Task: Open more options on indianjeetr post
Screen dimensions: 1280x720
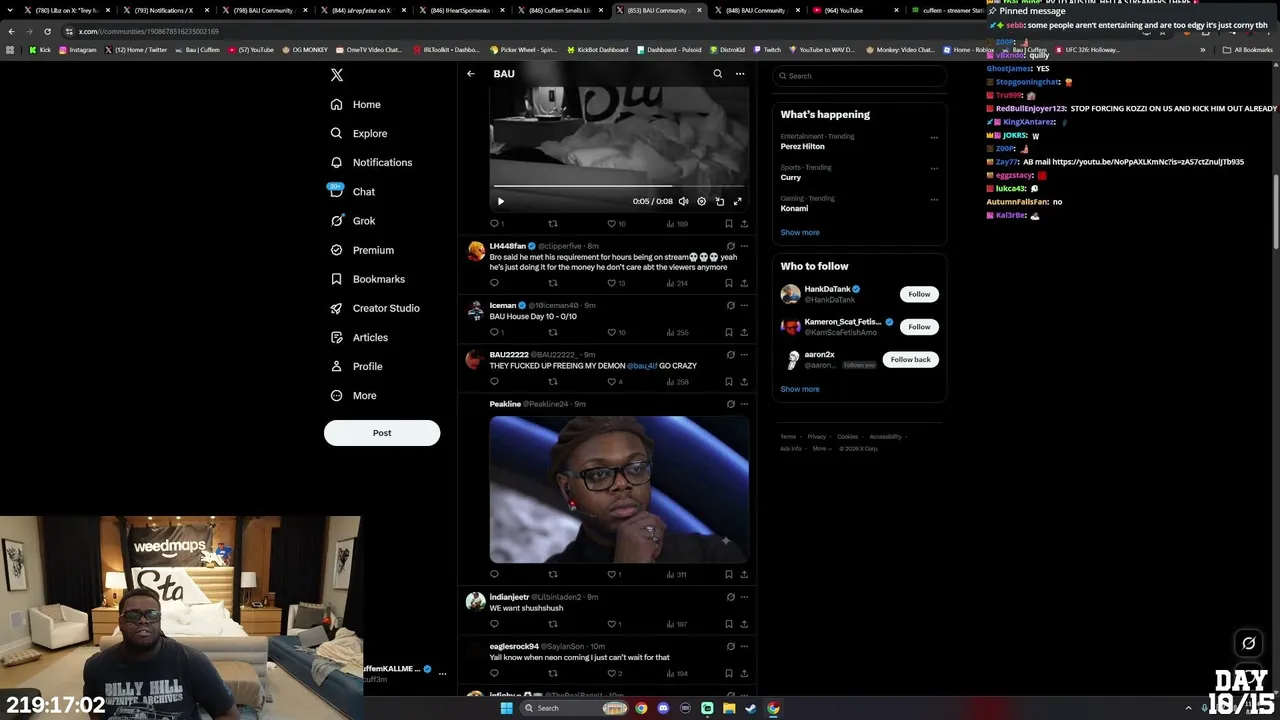Action: click(744, 597)
